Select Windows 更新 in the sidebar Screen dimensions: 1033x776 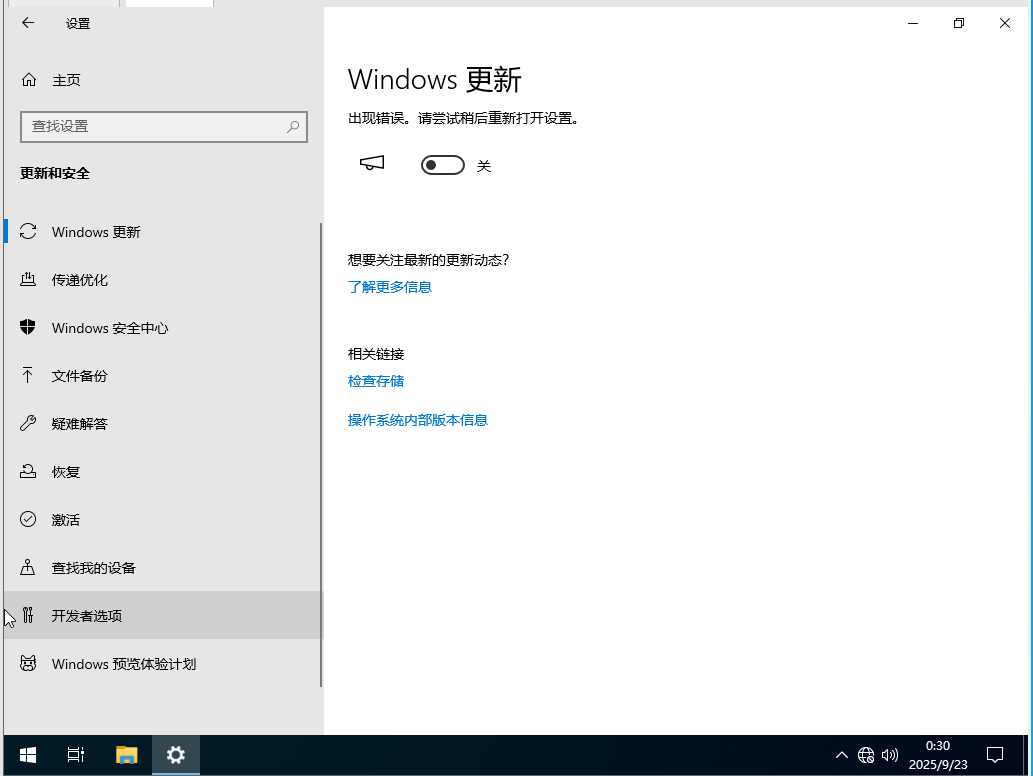click(x=163, y=231)
